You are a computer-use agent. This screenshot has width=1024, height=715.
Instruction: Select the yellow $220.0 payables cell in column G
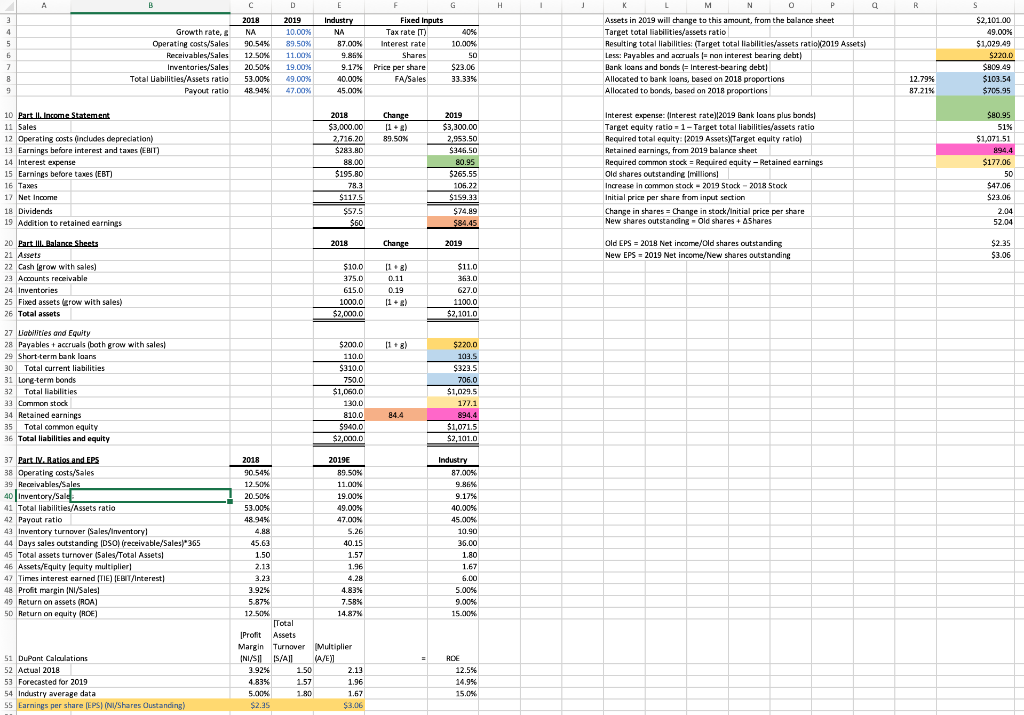(453, 345)
